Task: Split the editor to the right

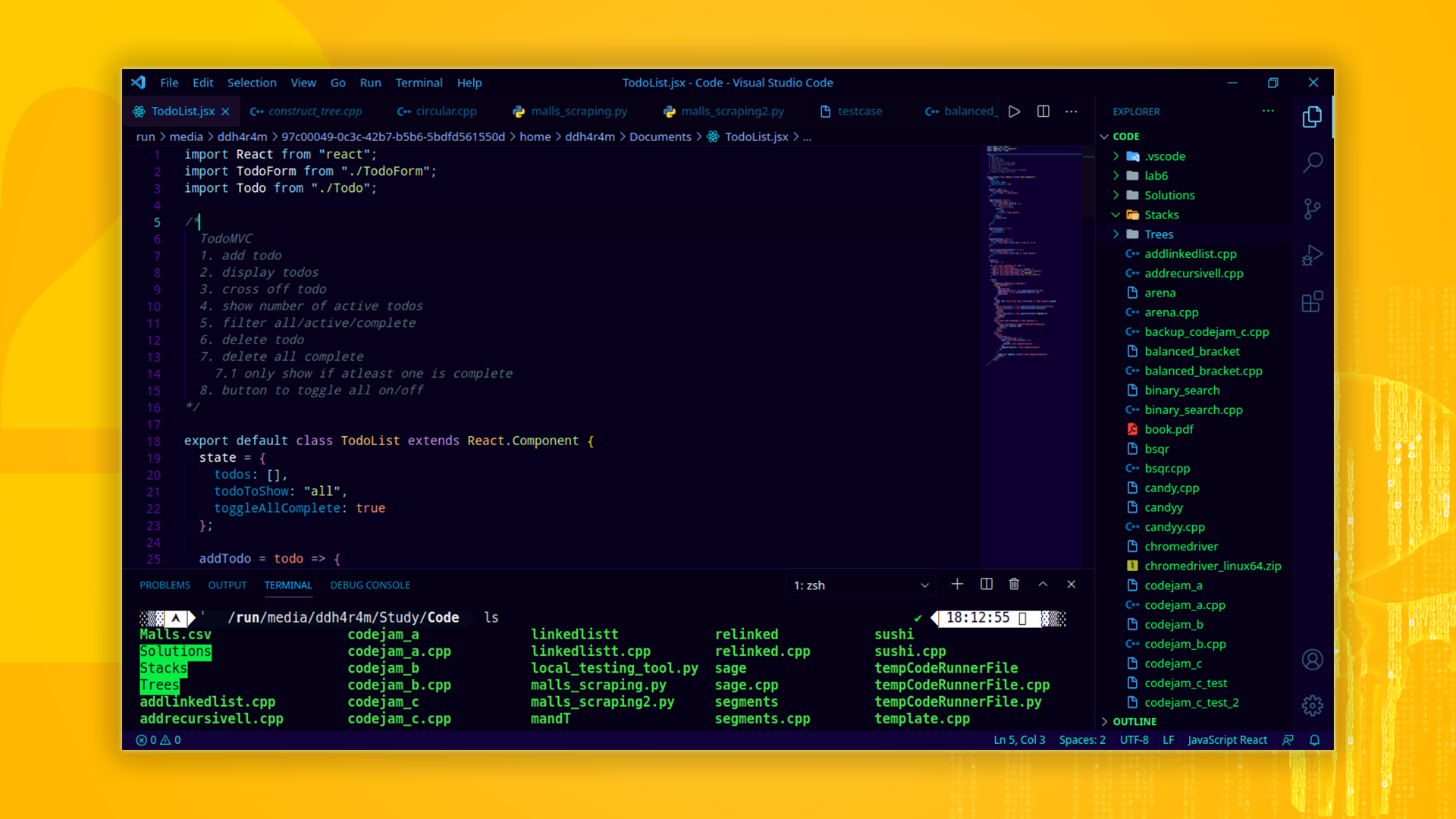Action: (1043, 111)
